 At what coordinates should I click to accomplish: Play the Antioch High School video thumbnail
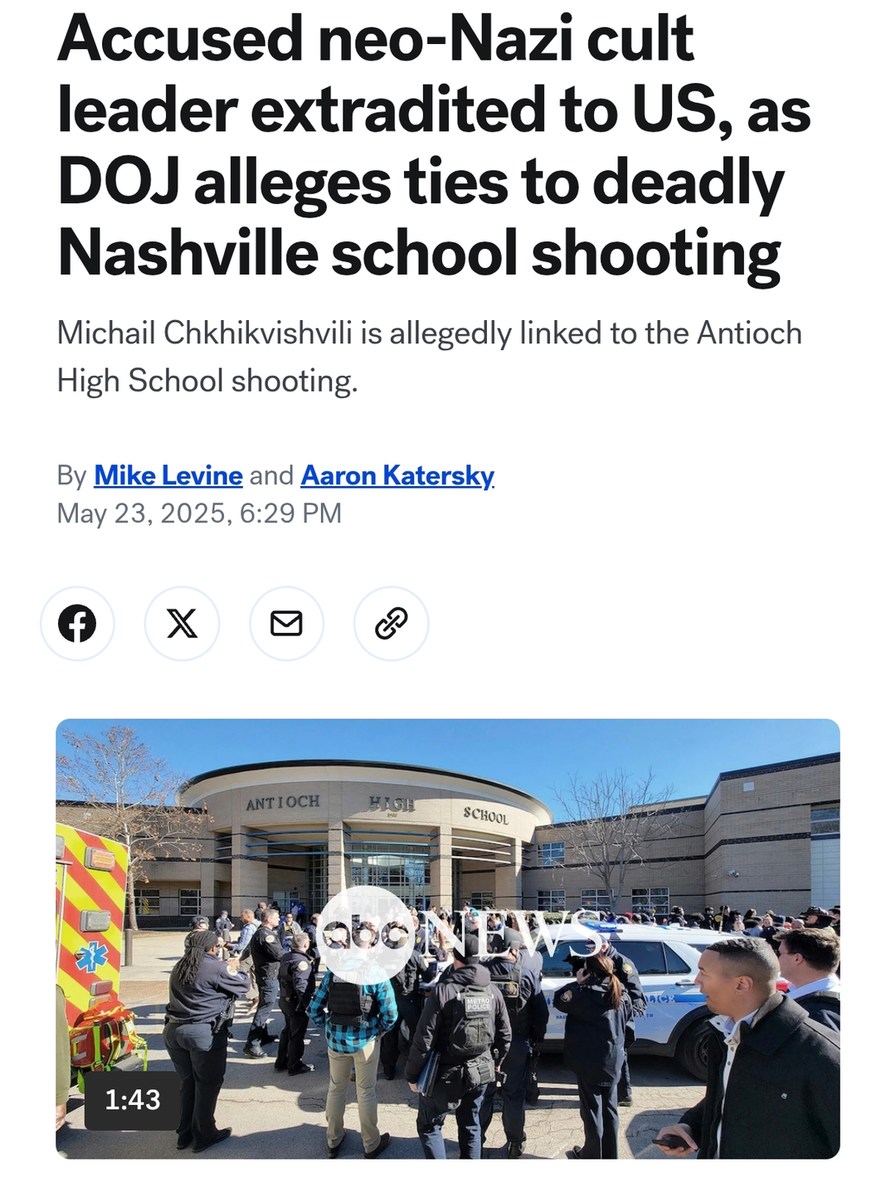coord(448,939)
